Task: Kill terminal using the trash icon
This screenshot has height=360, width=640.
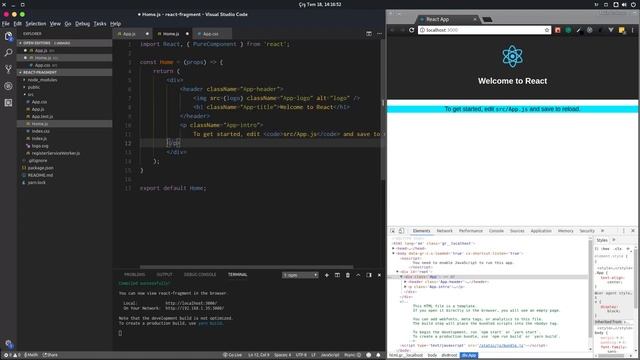Action: pos(348,275)
